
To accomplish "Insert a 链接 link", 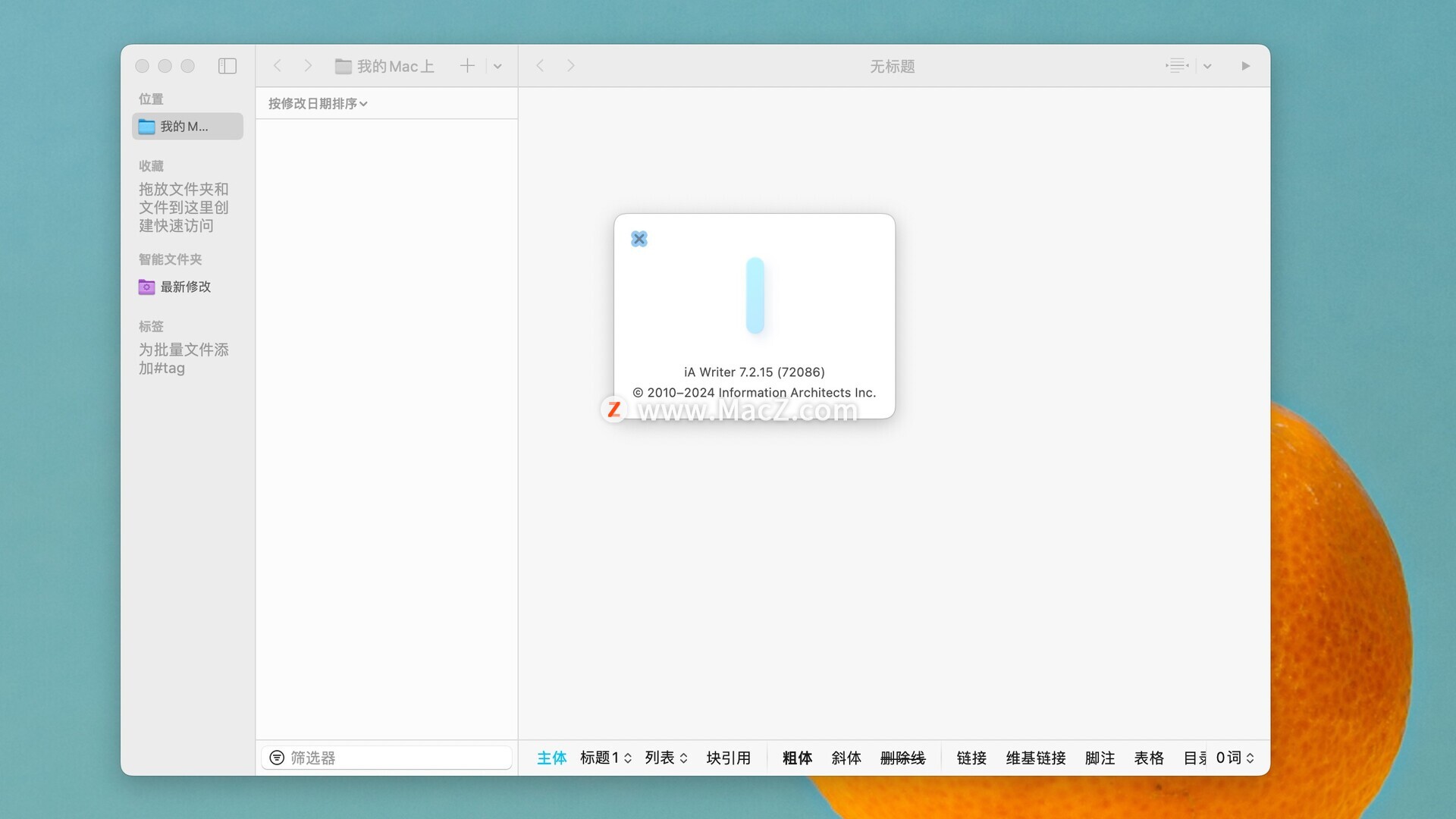I will (971, 758).
